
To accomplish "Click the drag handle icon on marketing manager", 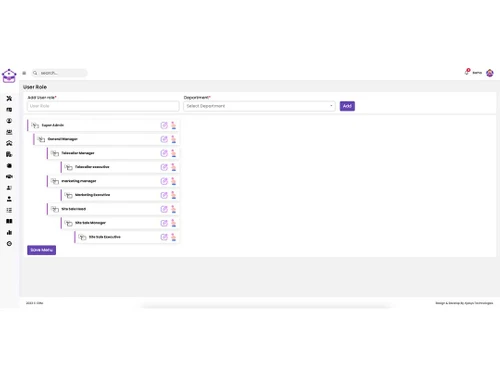I will [x=55, y=181].
